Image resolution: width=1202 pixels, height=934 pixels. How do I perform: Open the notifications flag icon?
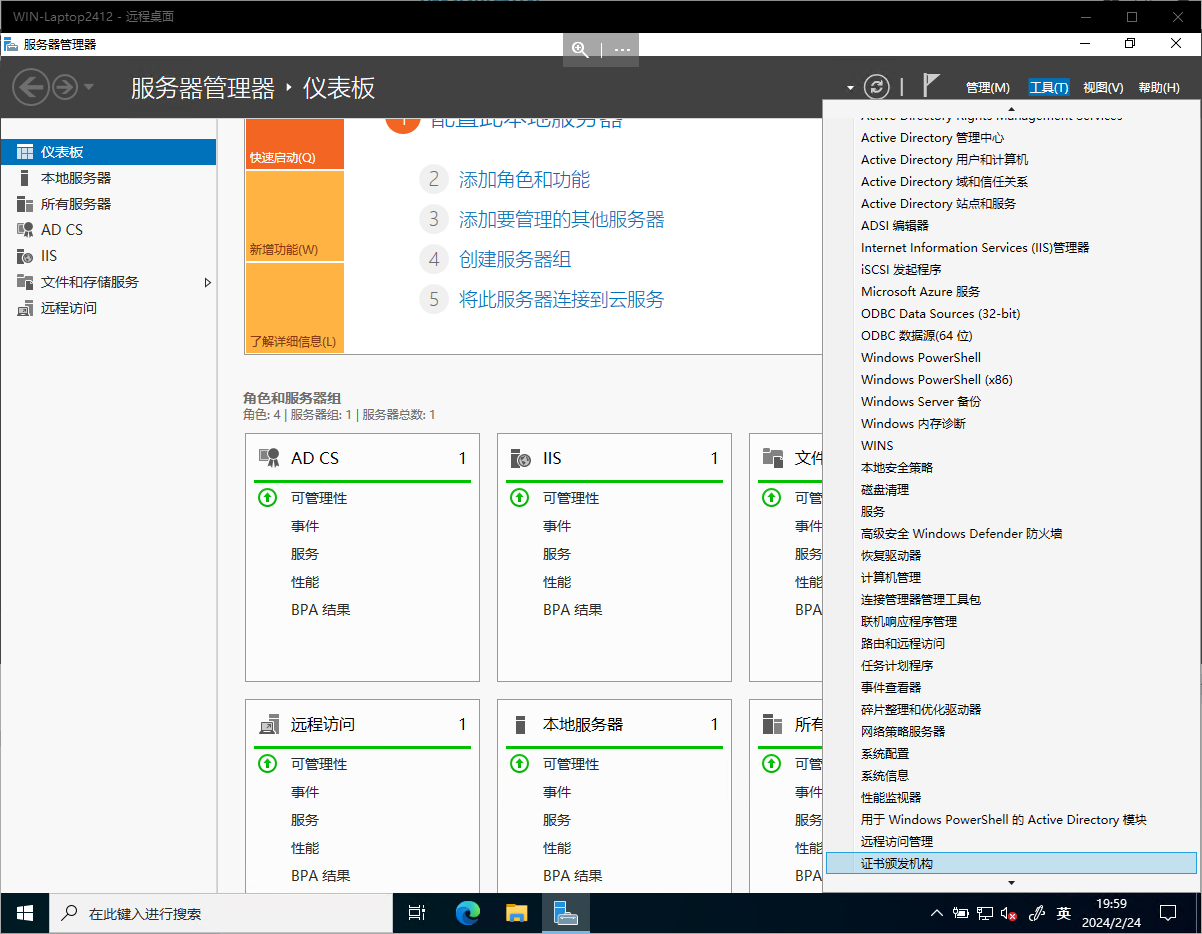931,86
